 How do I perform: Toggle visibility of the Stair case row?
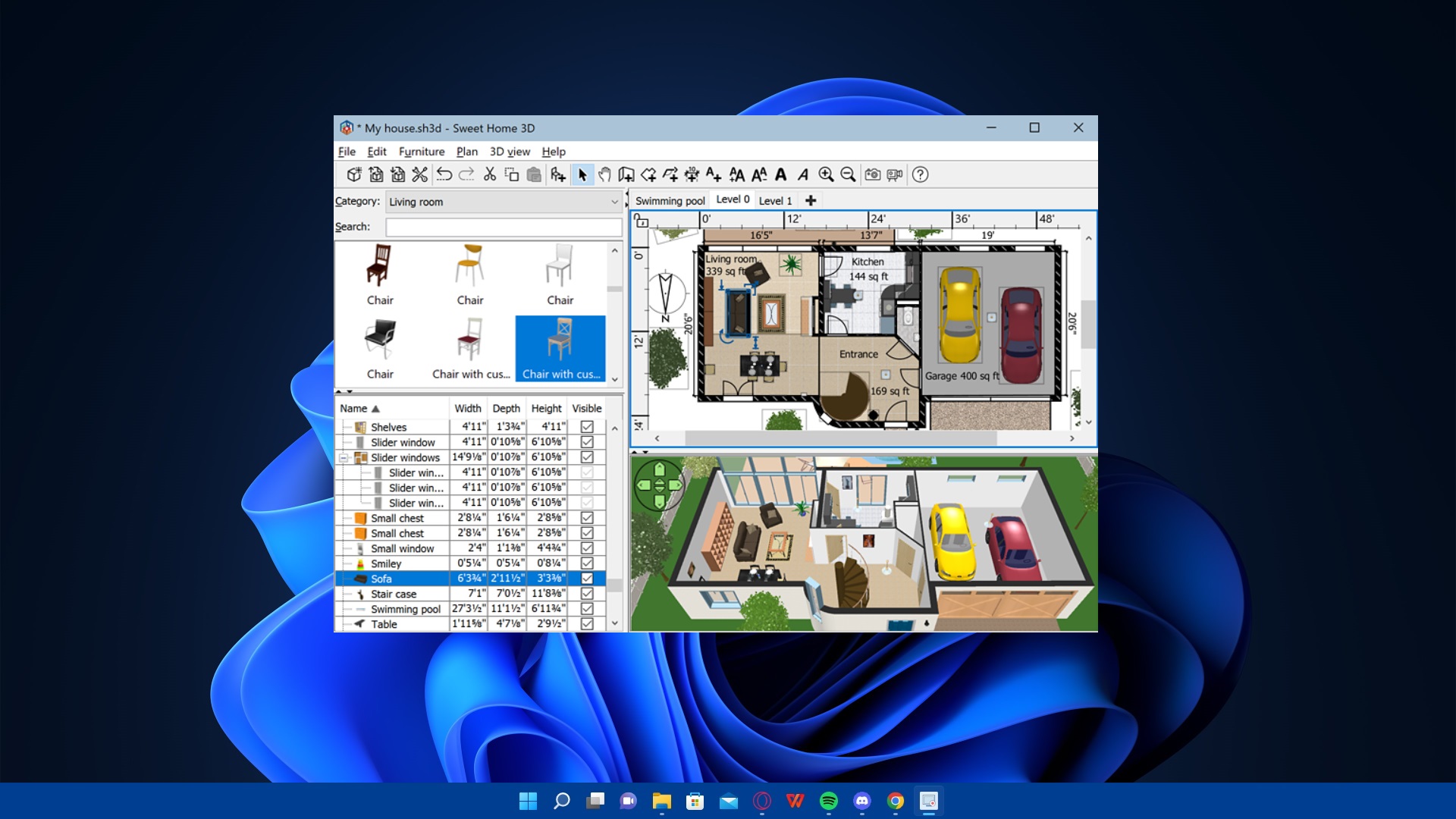(x=587, y=594)
